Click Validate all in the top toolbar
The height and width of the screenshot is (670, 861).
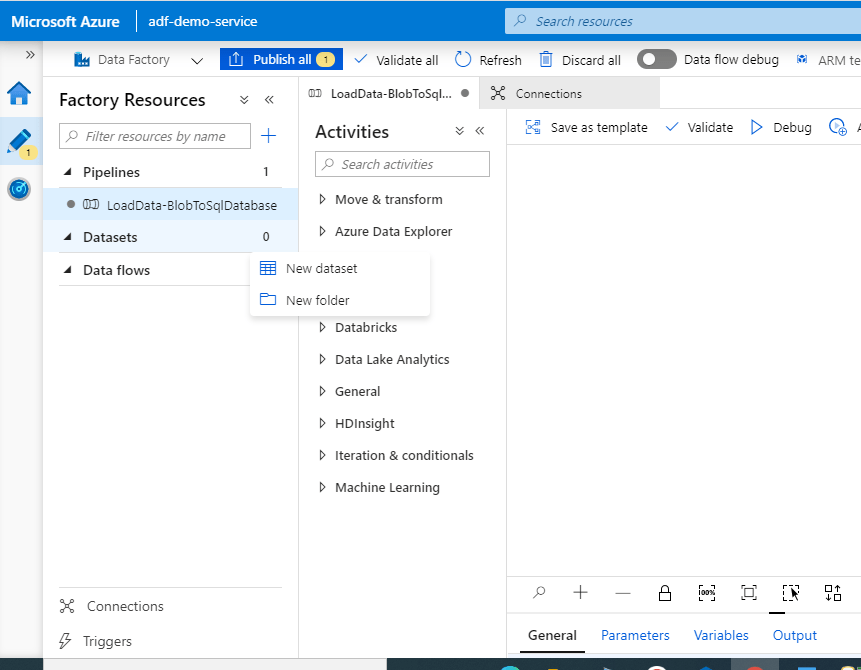pyautogui.click(x=396, y=60)
